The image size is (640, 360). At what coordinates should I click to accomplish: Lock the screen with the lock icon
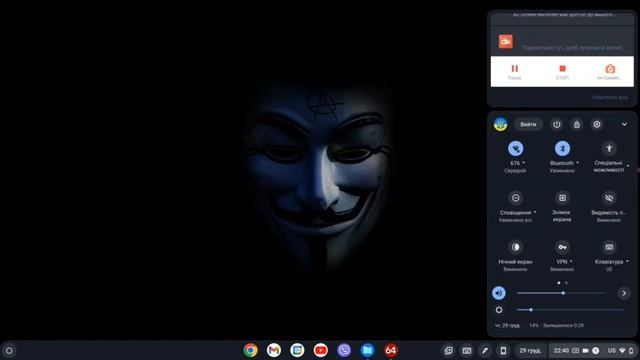tap(577, 124)
